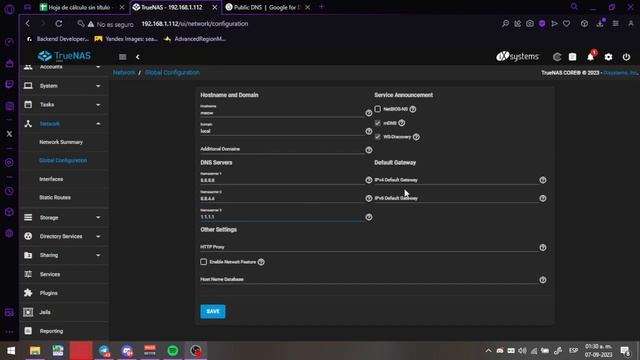Image resolution: width=640 pixels, height=360 pixels.
Task: Open the alerts bell icon
Action: tap(590, 57)
